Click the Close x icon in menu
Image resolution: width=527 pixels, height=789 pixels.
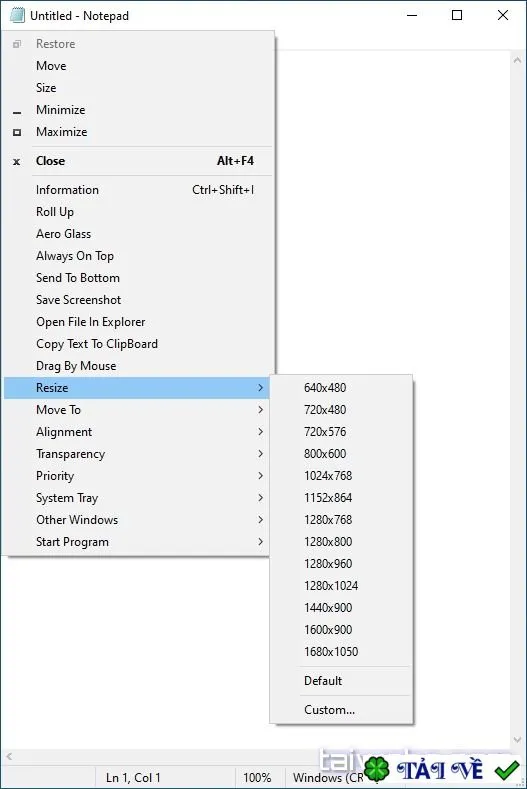click(x=17, y=162)
